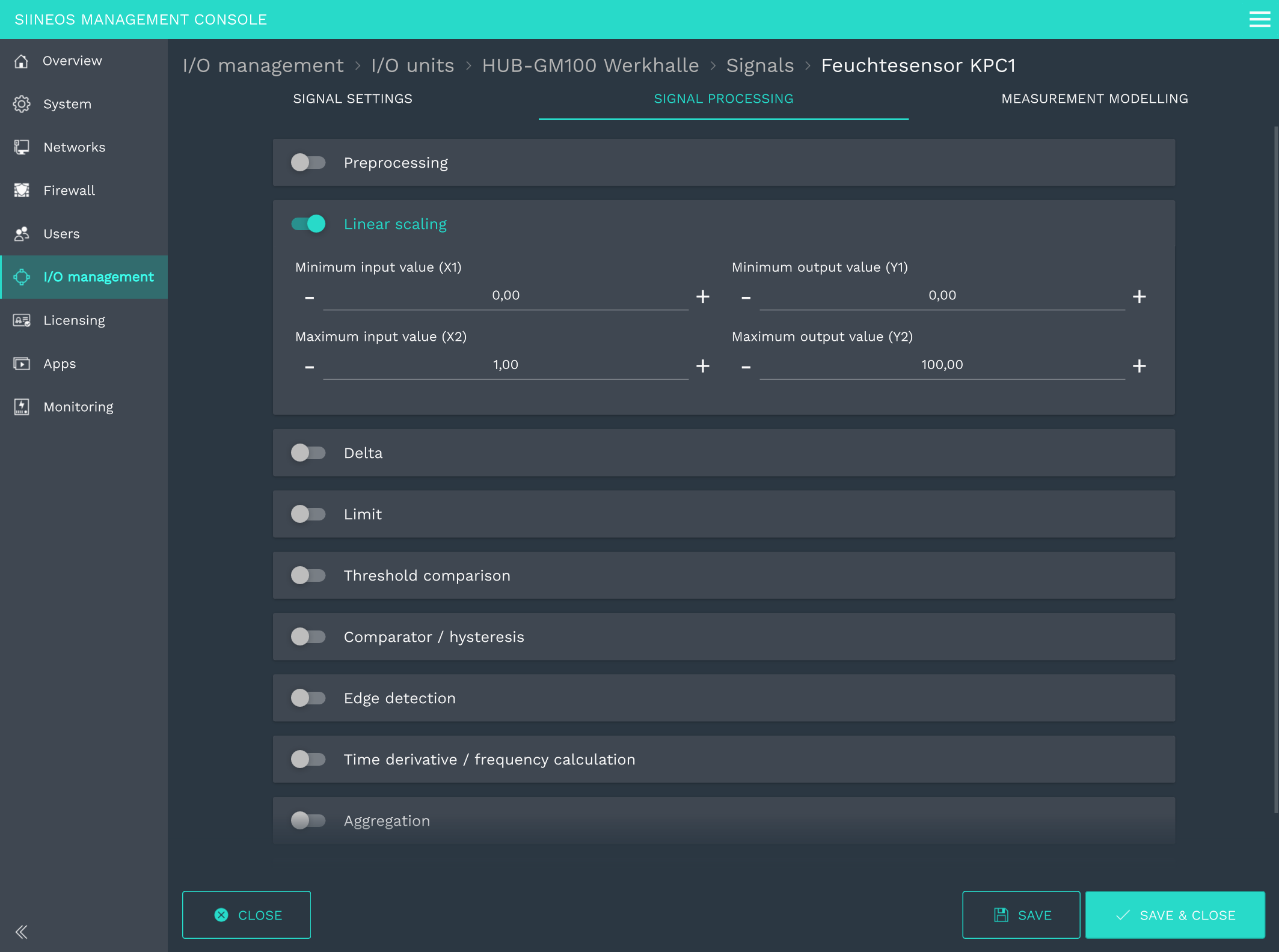Click the Licensing card icon
The width and height of the screenshot is (1279, 952).
coord(22,320)
